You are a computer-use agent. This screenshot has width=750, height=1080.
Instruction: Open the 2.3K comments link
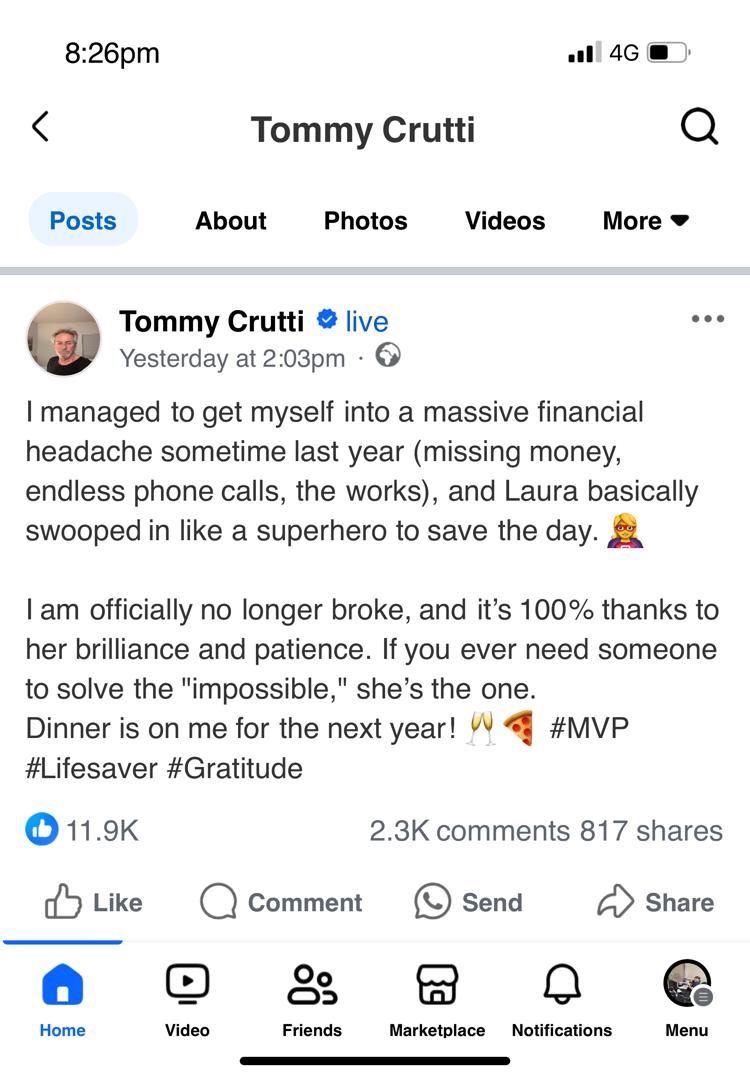pyautogui.click(x=469, y=830)
